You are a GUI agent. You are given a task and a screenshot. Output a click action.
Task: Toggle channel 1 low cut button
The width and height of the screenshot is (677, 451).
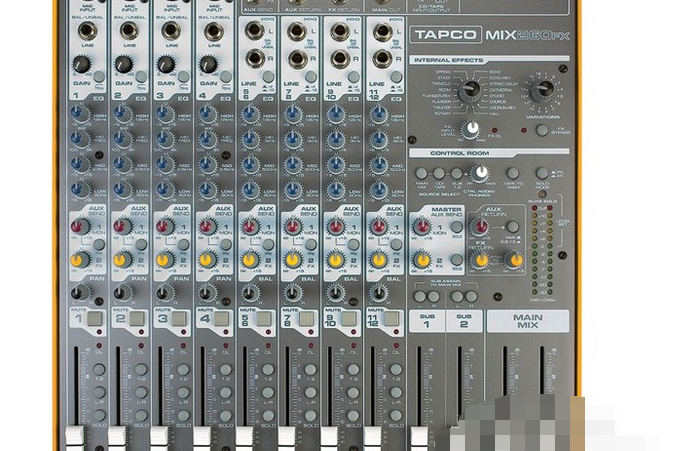99,77
